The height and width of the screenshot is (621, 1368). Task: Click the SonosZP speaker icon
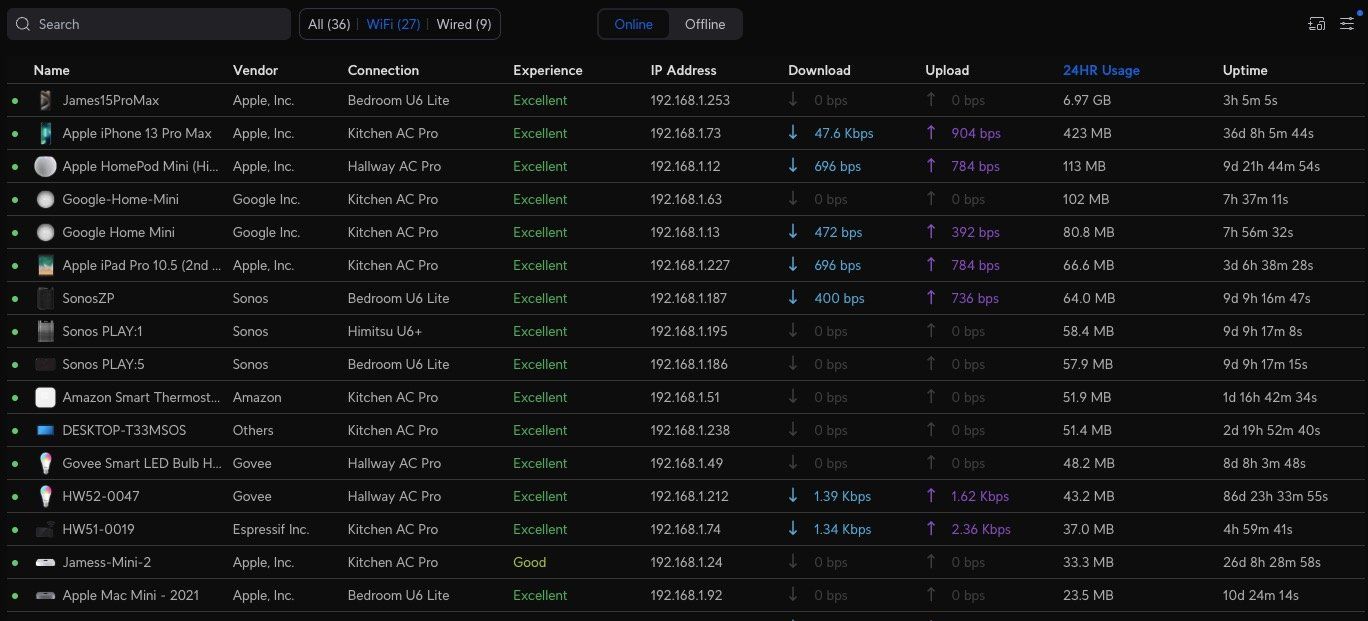[45, 298]
